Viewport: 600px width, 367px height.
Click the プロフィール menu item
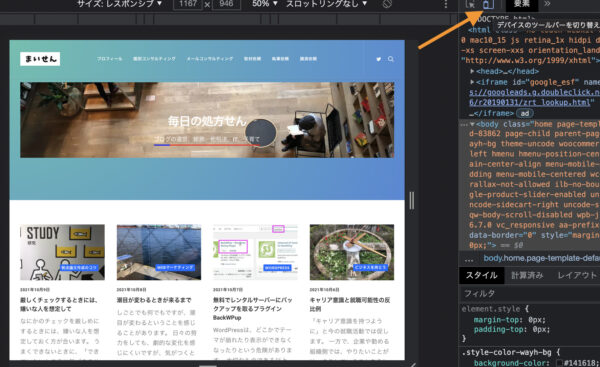pyautogui.click(x=109, y=59)
